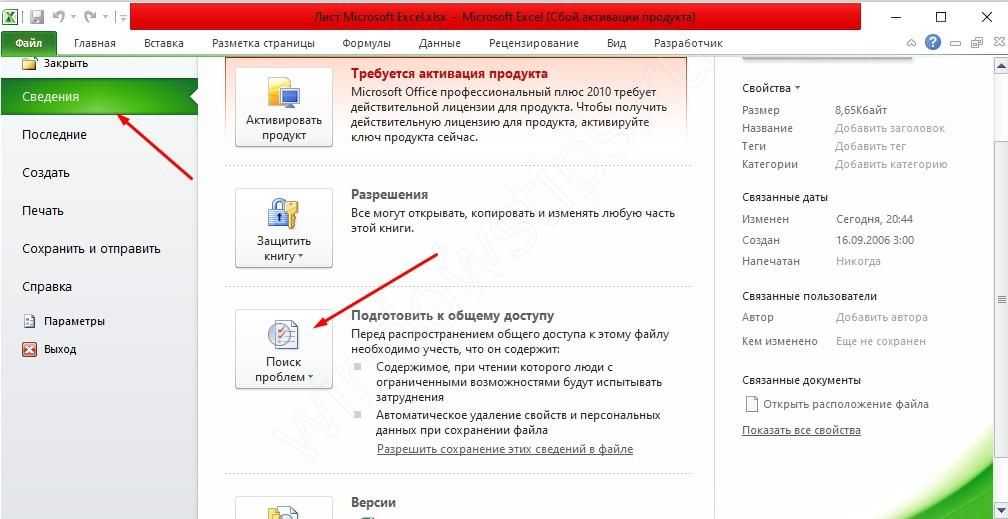Click the Save icon in quick access toolbar

(37, 17)
